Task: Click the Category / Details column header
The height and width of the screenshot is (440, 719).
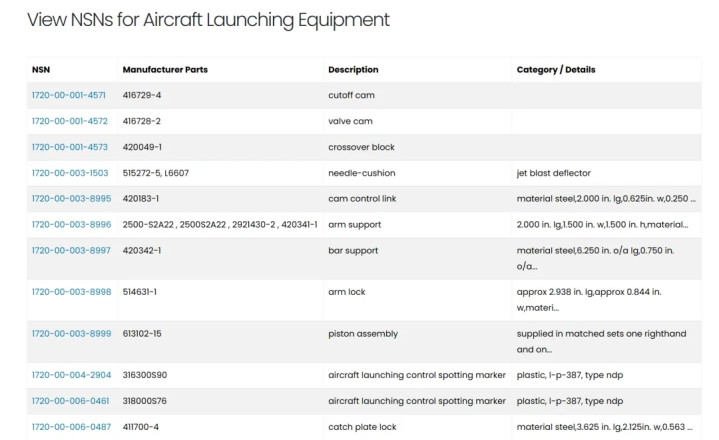Action: click(x=555, y=70)
